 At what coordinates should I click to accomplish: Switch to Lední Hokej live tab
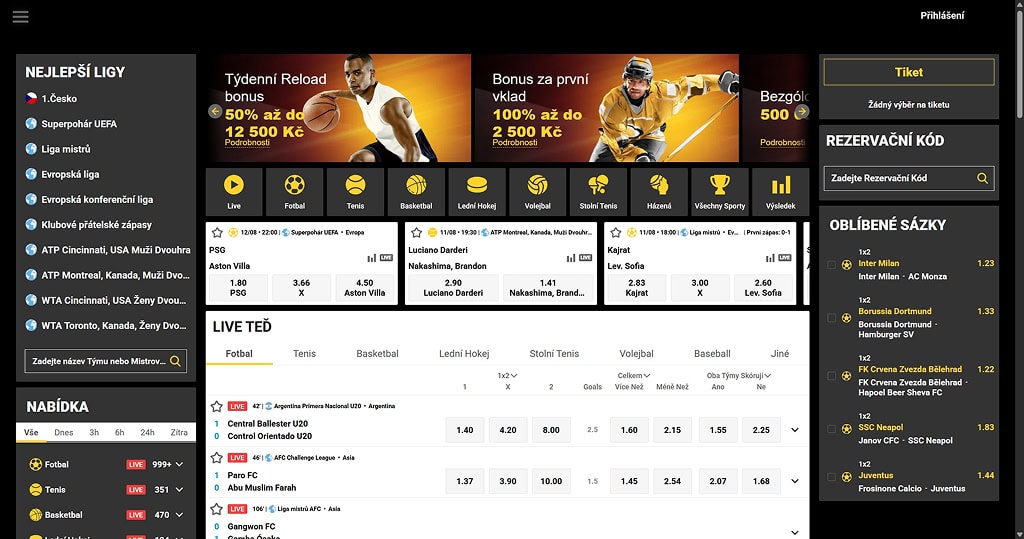pyautogui.click(x=464, y=353)
